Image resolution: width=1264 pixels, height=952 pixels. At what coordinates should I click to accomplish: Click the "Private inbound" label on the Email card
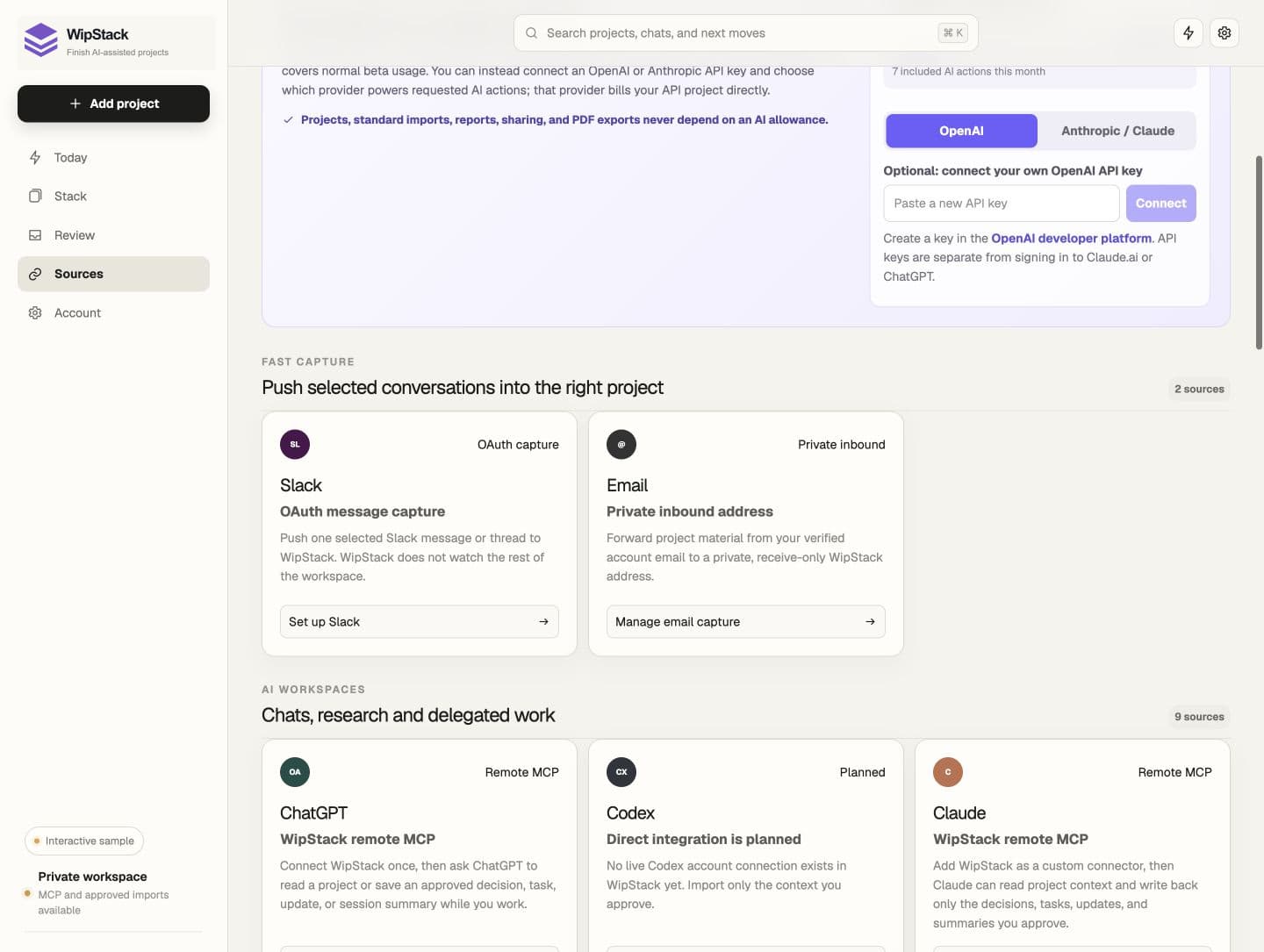(x=841, y=444)
